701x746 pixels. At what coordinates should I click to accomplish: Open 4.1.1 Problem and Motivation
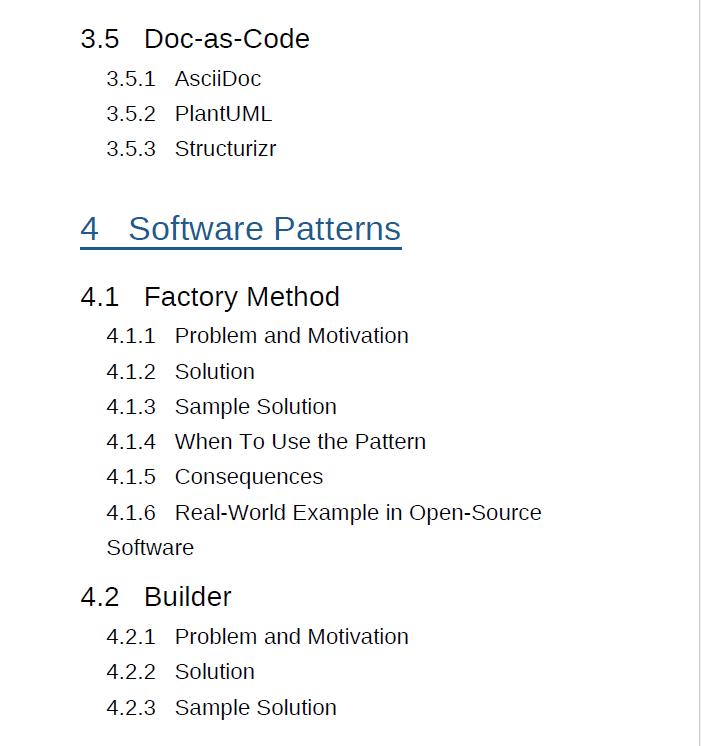[291, 336]
